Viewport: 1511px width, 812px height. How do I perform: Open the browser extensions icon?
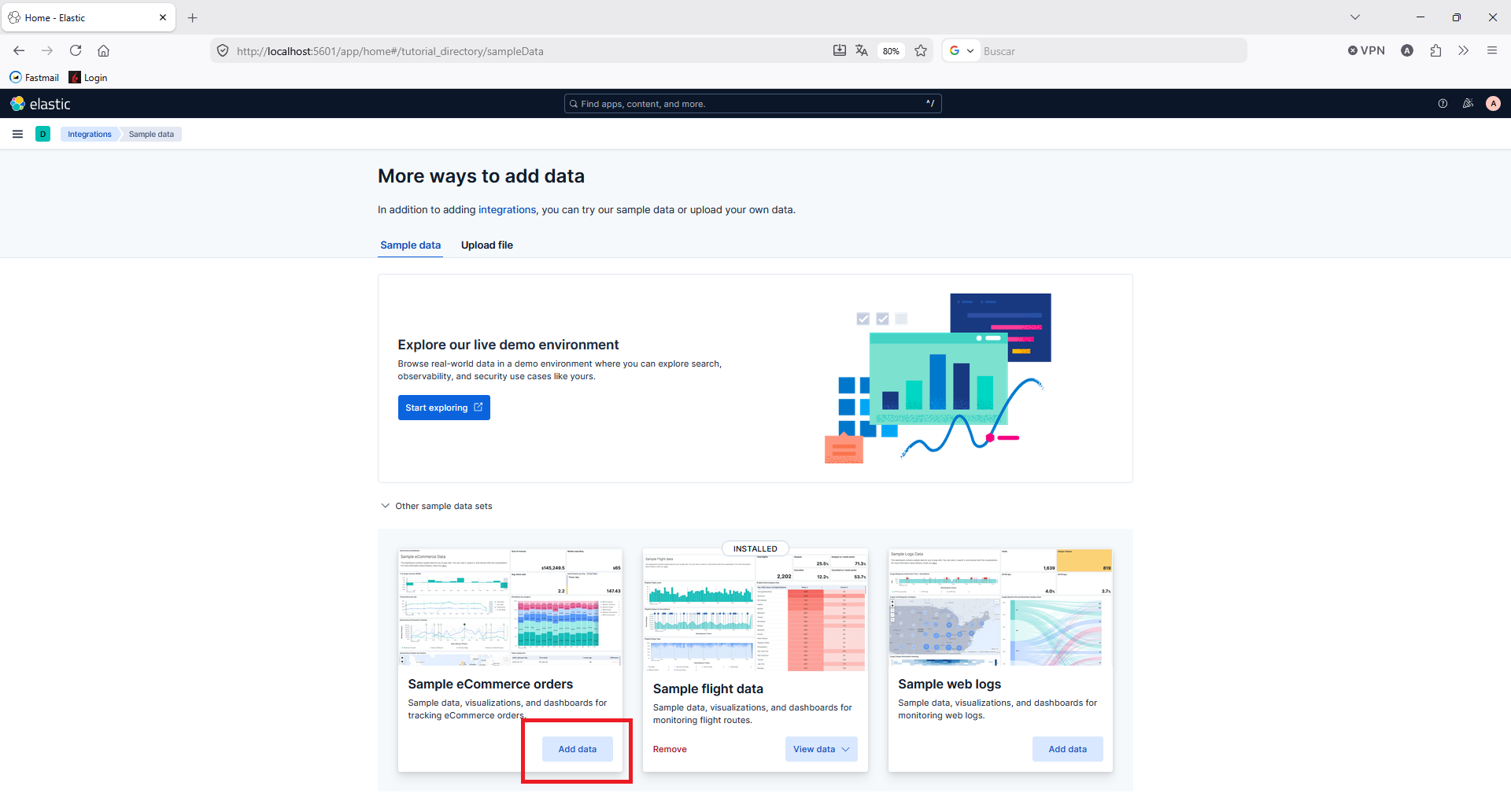(x=1435, y=51)
